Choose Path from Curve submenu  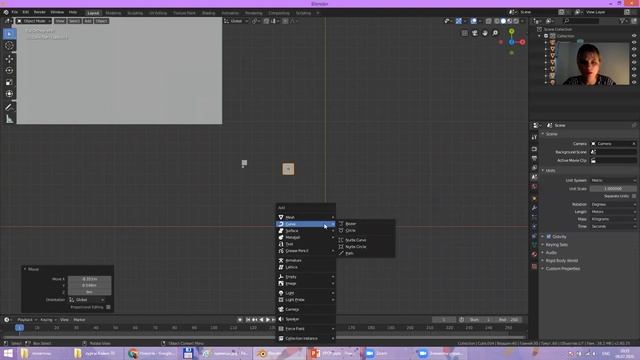(x=366, y=253)
